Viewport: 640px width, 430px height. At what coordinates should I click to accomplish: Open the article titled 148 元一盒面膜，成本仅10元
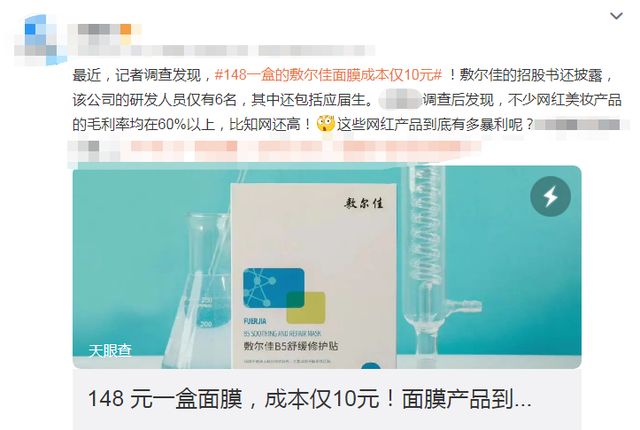pos(309,399)
